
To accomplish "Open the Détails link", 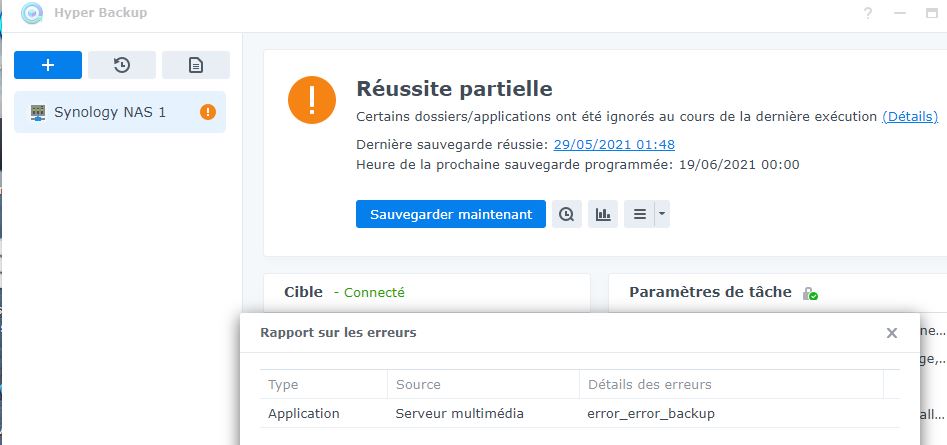I will coord(910,116).
